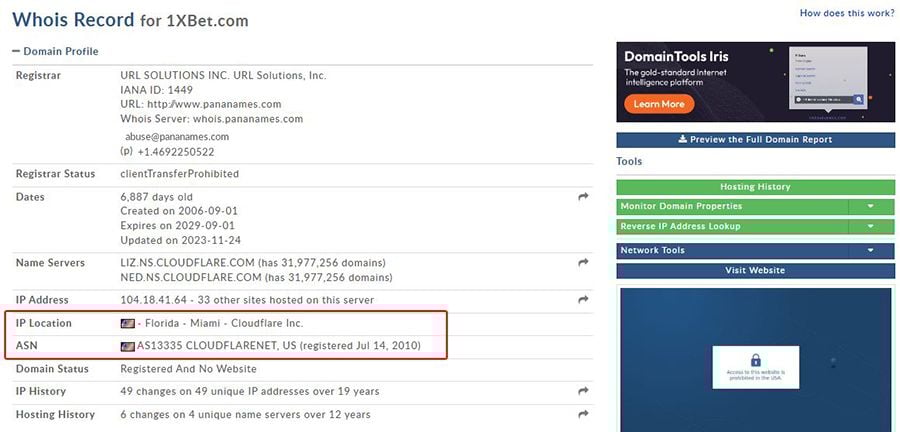Image resolution: width=900 pixels, height=432 pixels.
Task: Click Preview the Full Domain Report
Action: 755,140
